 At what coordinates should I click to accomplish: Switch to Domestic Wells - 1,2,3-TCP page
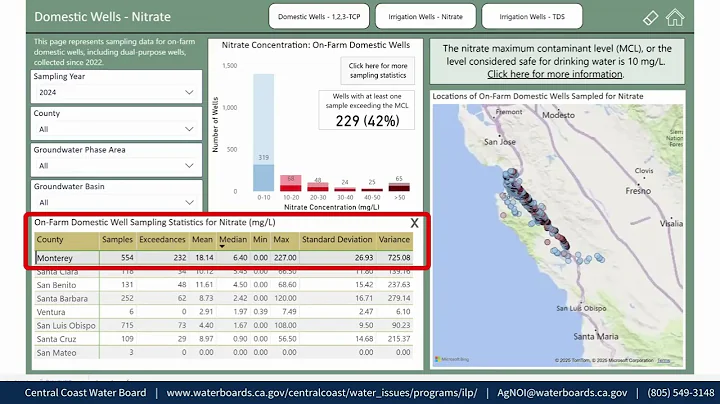(319, 17)
